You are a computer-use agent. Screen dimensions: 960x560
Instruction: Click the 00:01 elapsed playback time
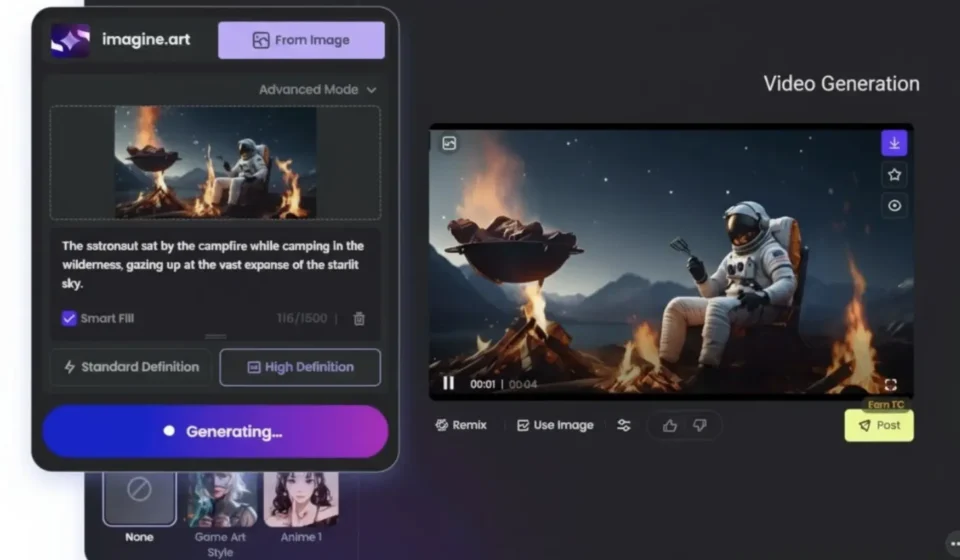click(x=482, y=384)
